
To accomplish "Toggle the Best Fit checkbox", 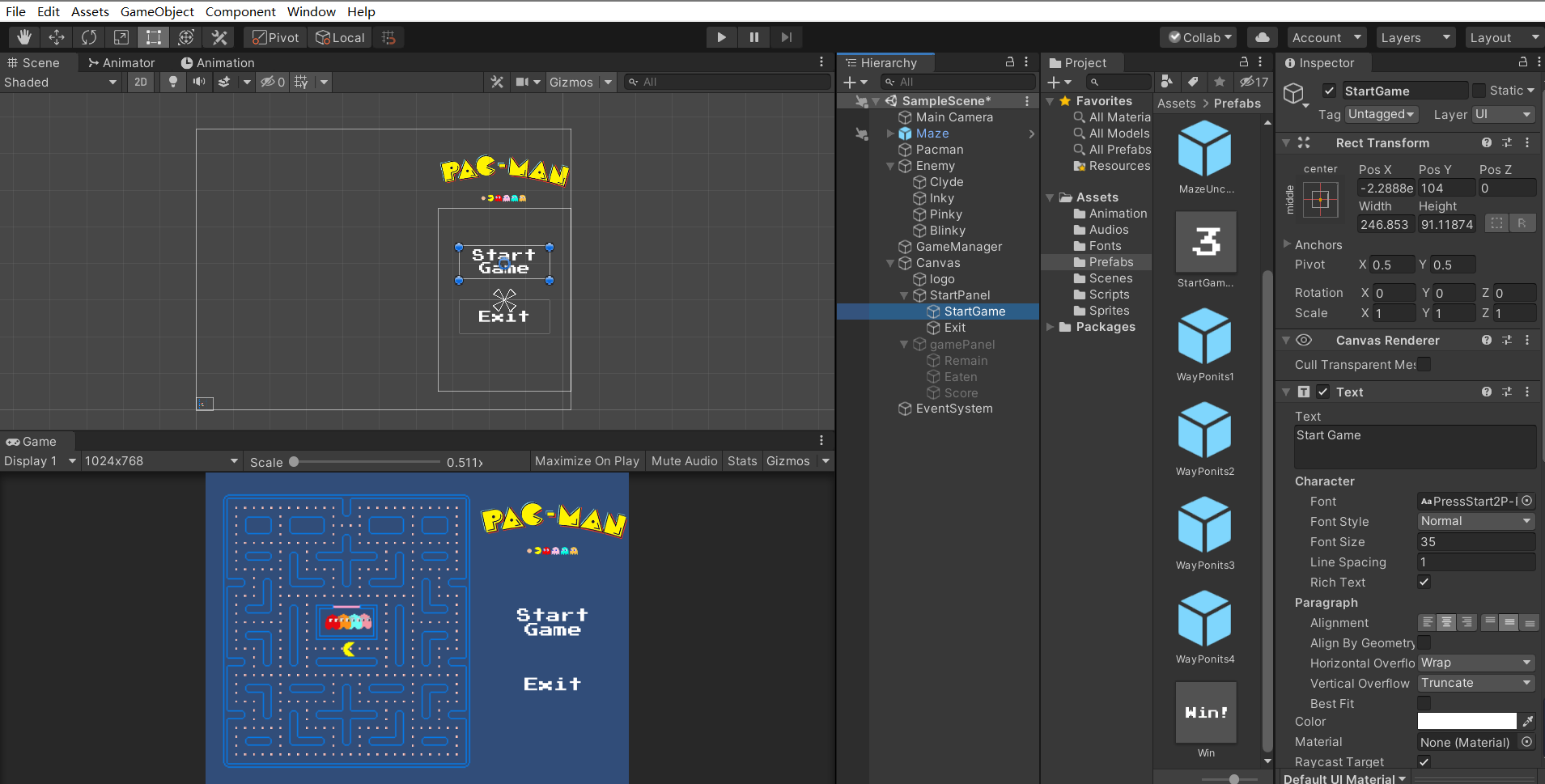I will 1424,703.
